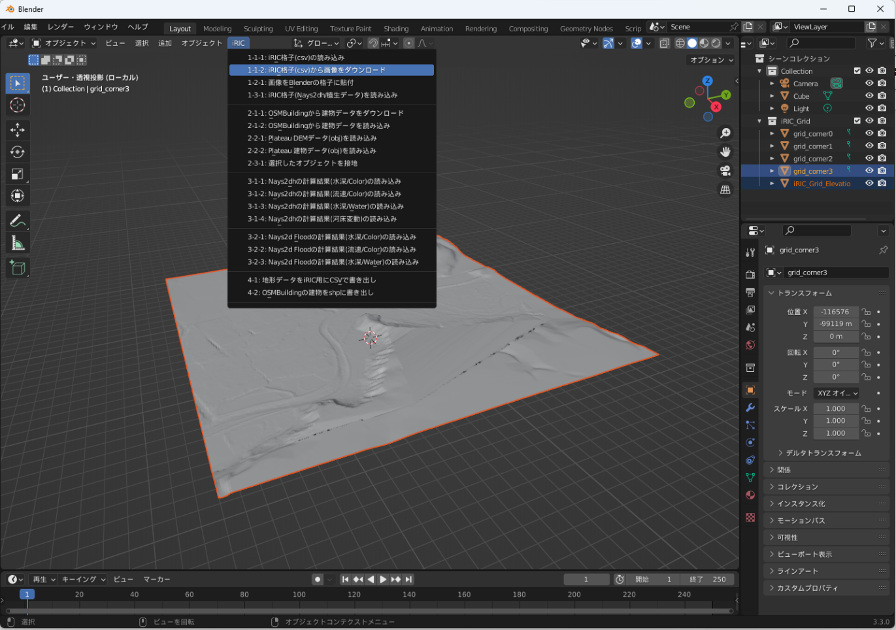Select the Move tool in left toolbar
The image size is (896, 630).
tap(18, 130)
